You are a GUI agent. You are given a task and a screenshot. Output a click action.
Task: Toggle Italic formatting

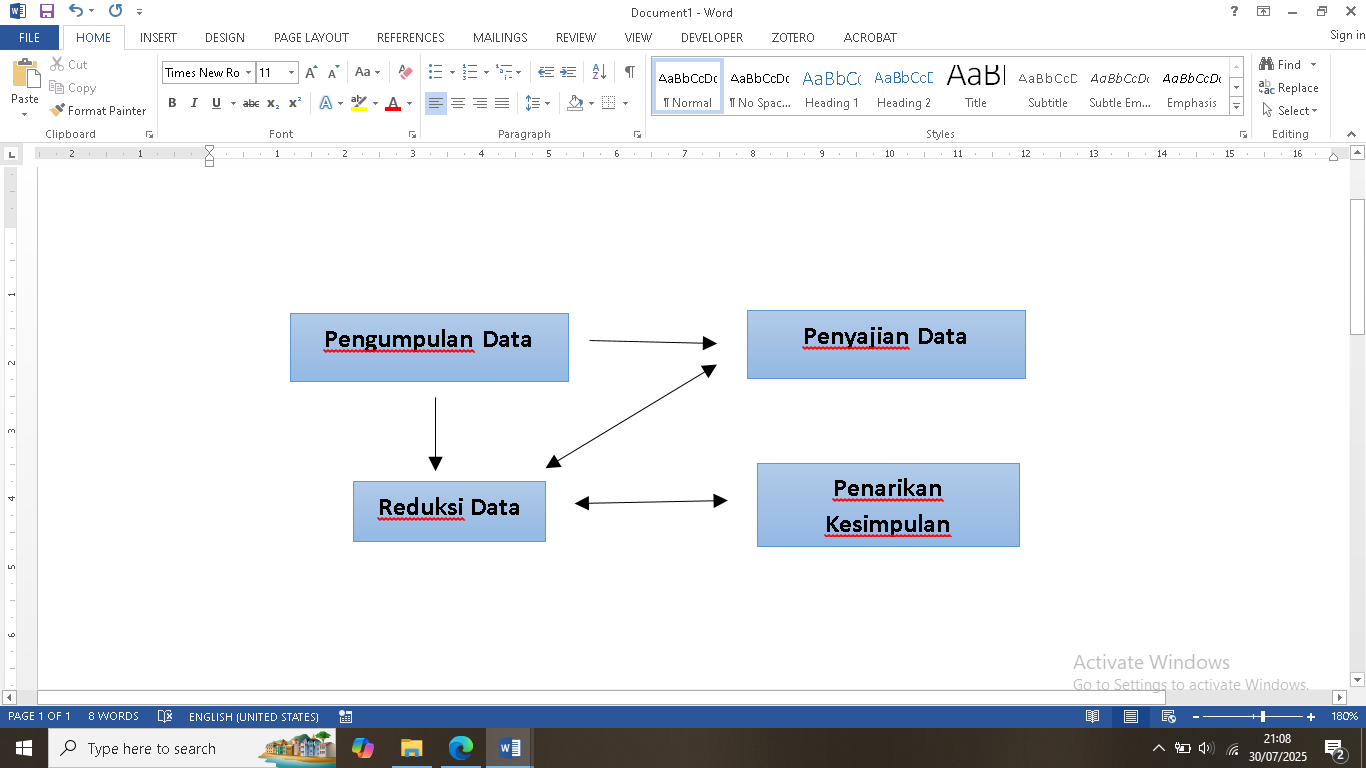(194, 103)
